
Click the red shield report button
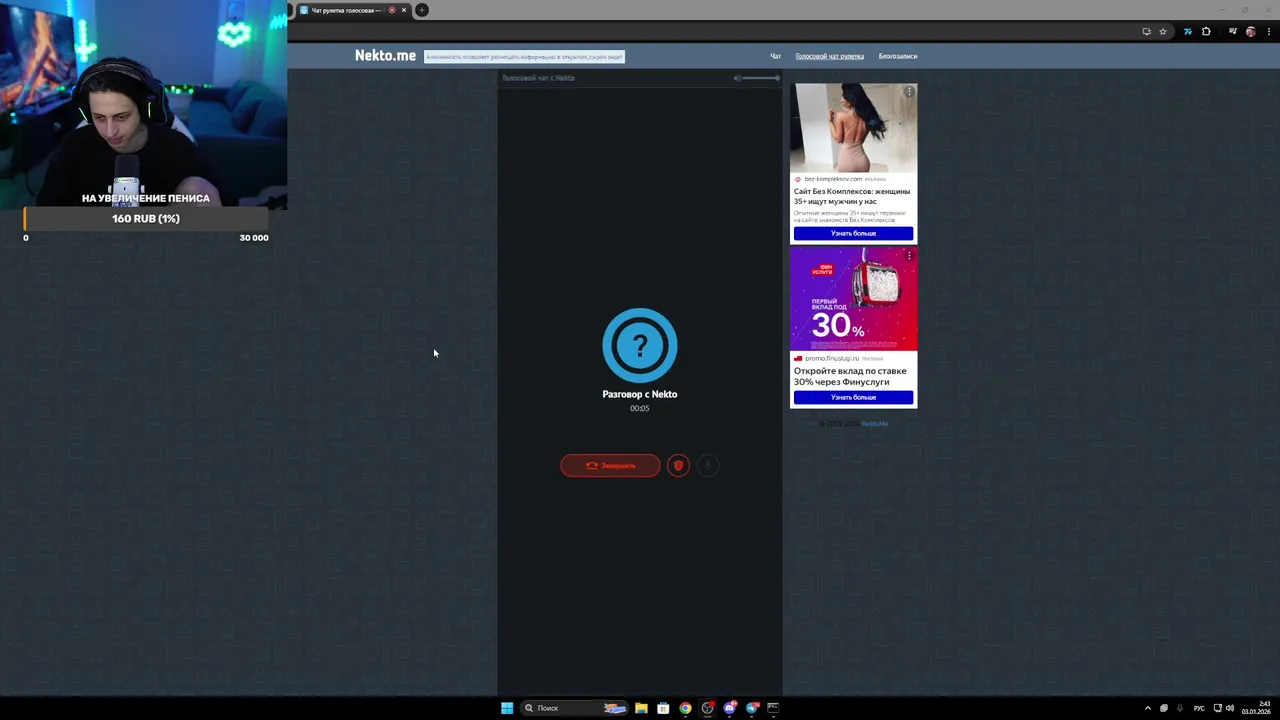[678, 465]
